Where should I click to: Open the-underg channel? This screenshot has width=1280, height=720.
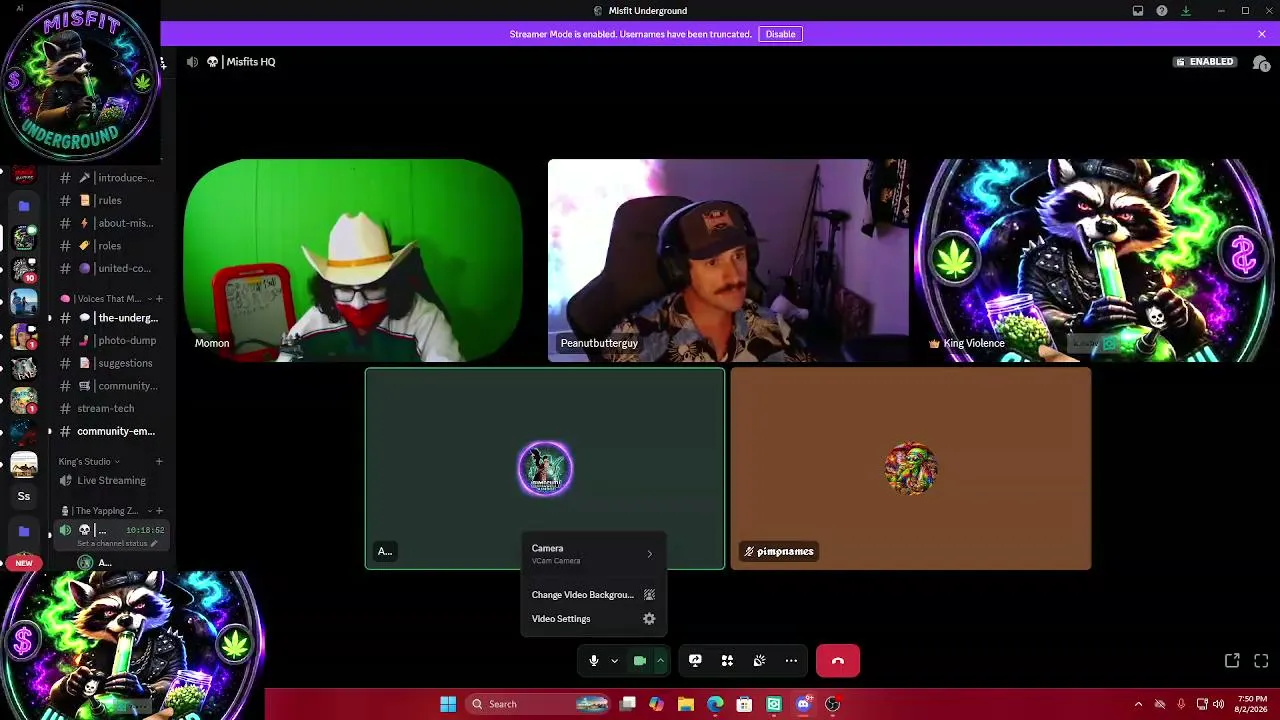coord(110,318)
